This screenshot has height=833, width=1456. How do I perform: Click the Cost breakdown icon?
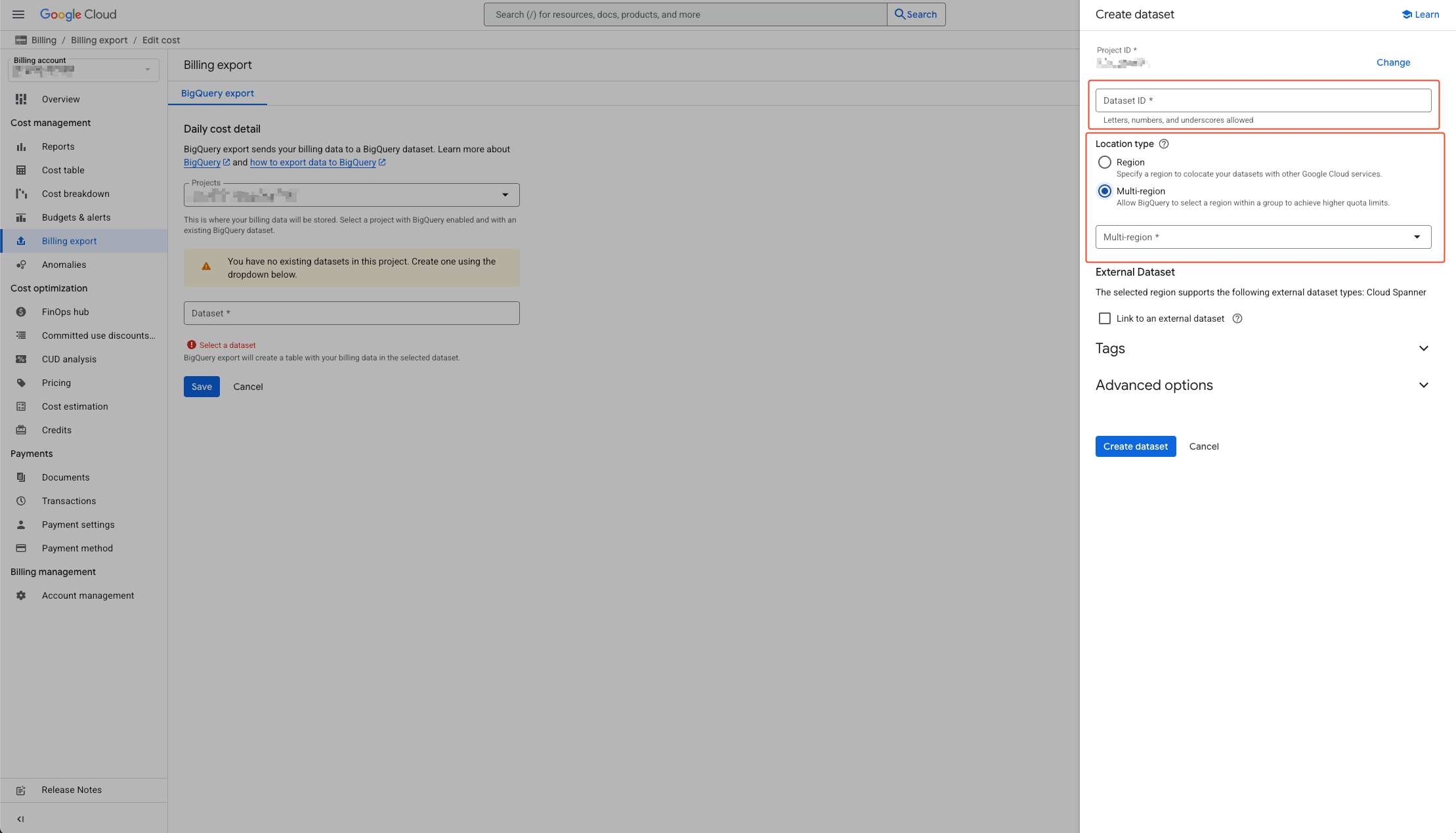pyautogui.click(x=21, y=194)
